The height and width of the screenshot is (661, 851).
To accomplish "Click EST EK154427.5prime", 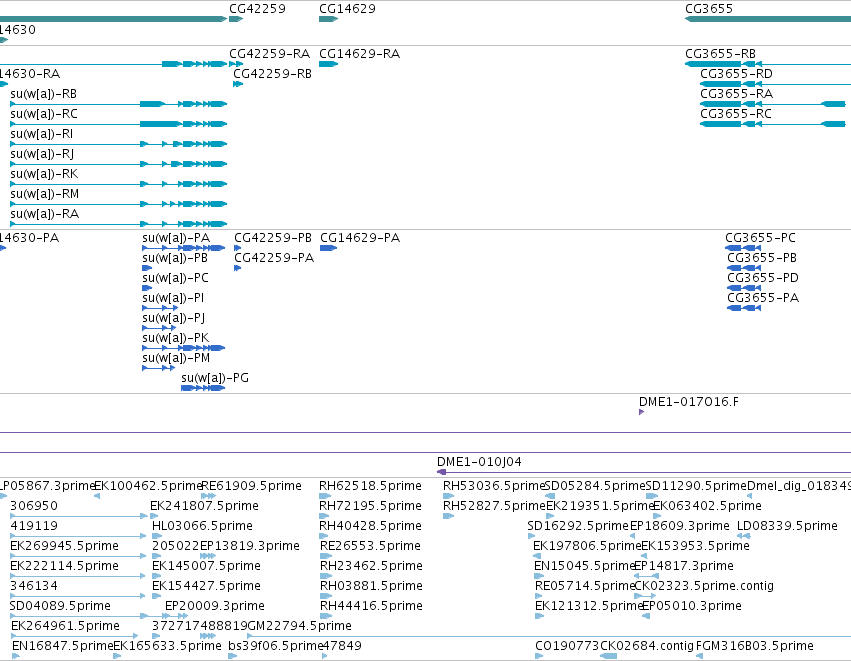I will point(206,586).
